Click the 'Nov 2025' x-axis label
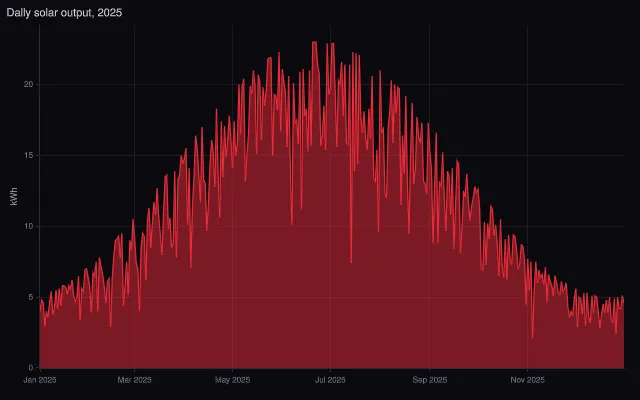Screen dimensions: 640x400 [x=527, y=380]
